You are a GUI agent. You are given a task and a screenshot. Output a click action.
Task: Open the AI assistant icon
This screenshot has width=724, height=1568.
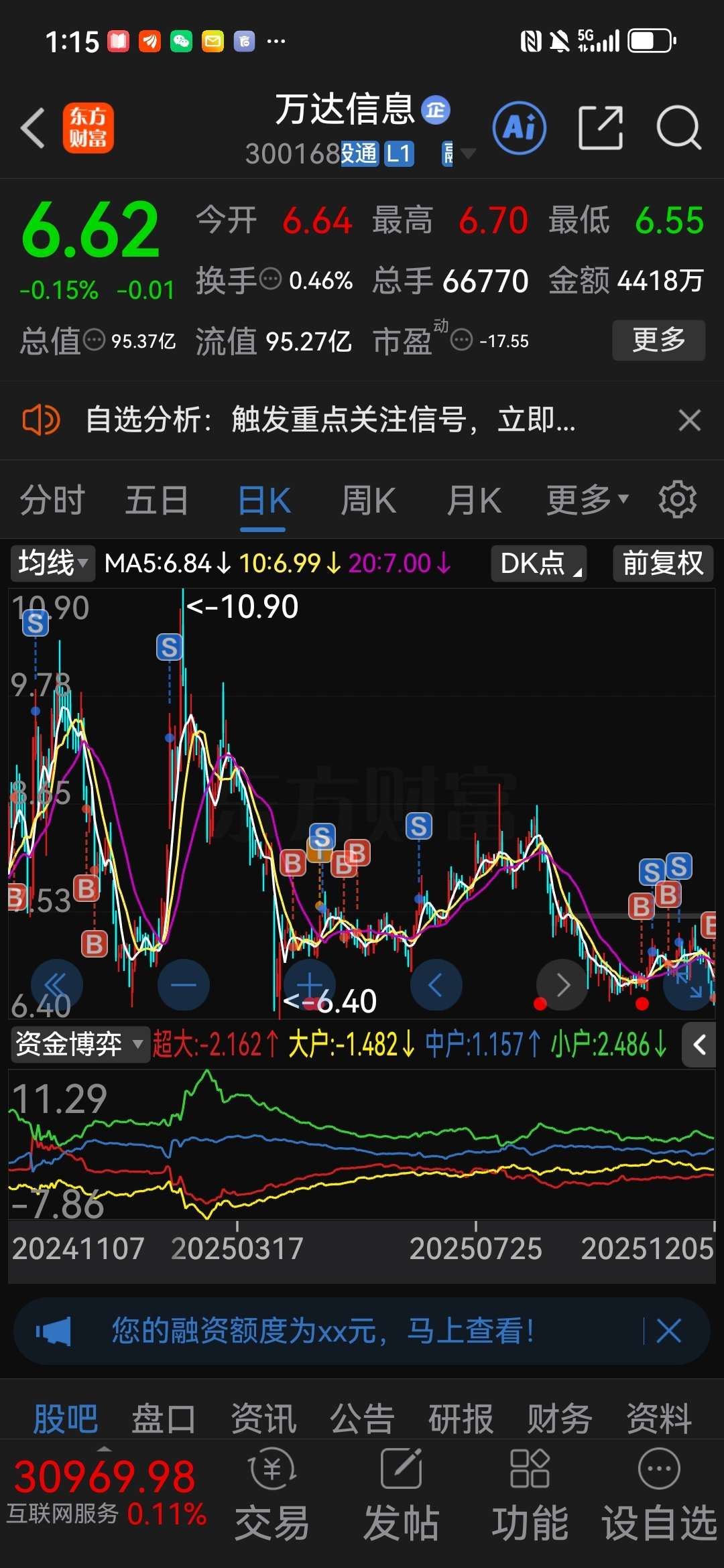(x=519, y=127)
